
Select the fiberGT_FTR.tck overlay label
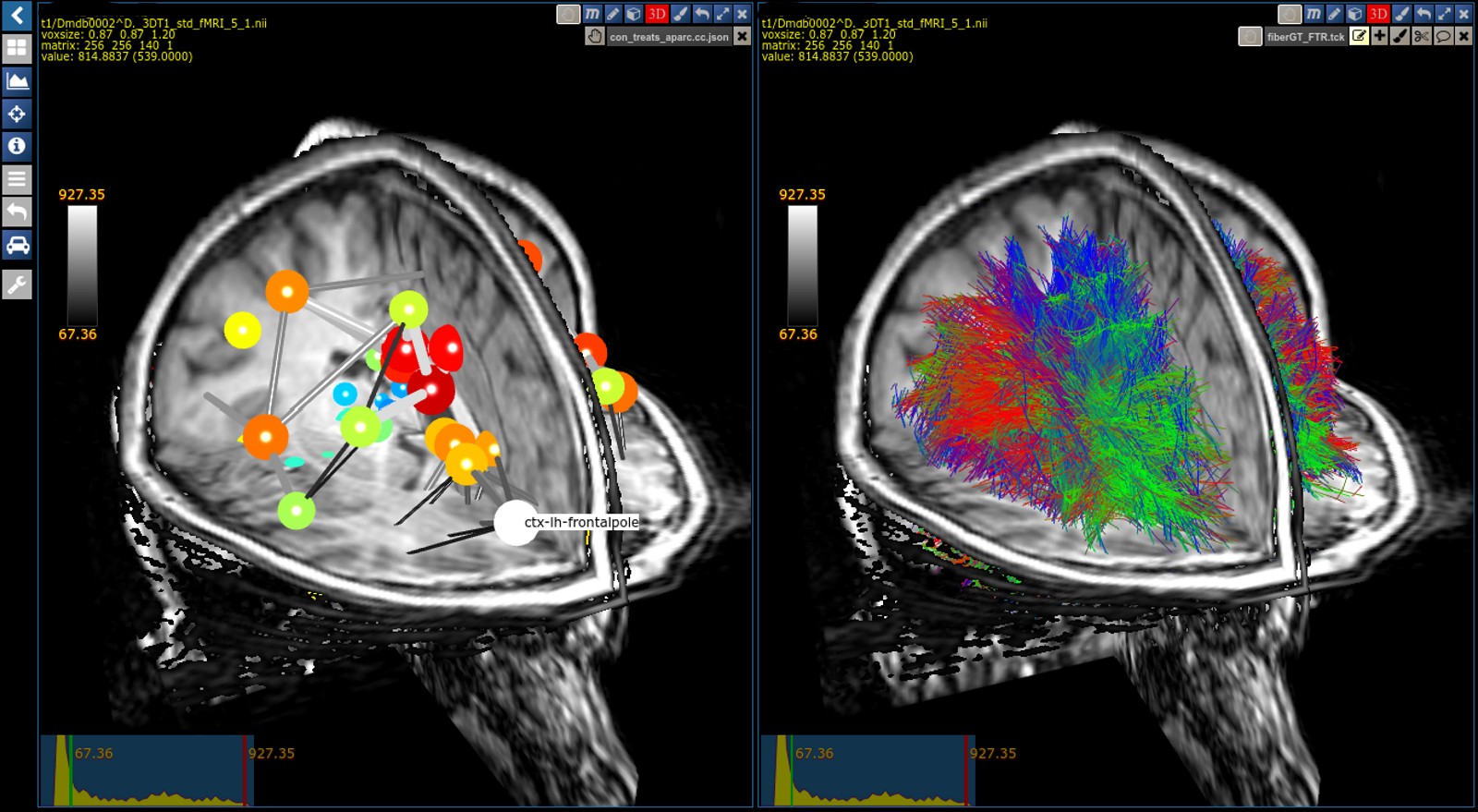[1305, 37]
